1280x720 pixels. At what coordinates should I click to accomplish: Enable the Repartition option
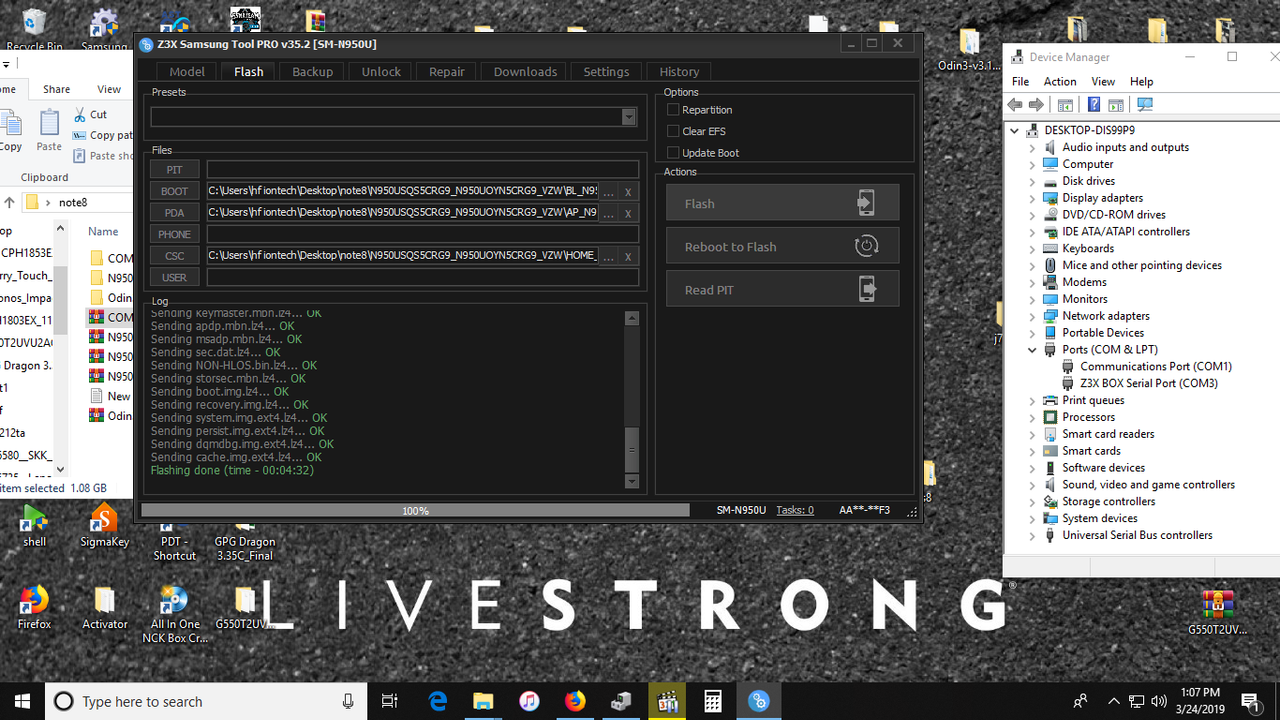point(674,109)
